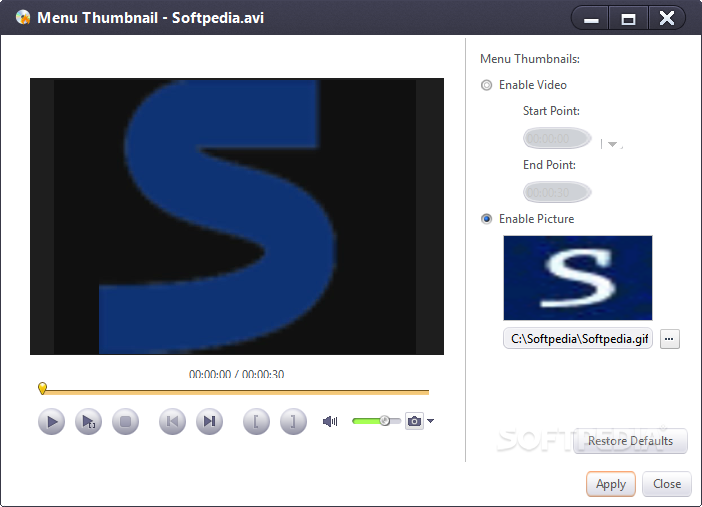Click the Start Point time field
The height and width of the screenshot is (507, 702).
[x=557, y=138]
